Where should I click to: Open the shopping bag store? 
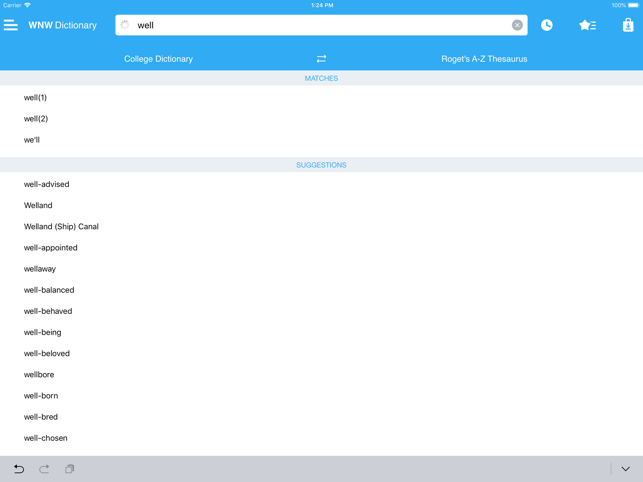coord(627,25)
